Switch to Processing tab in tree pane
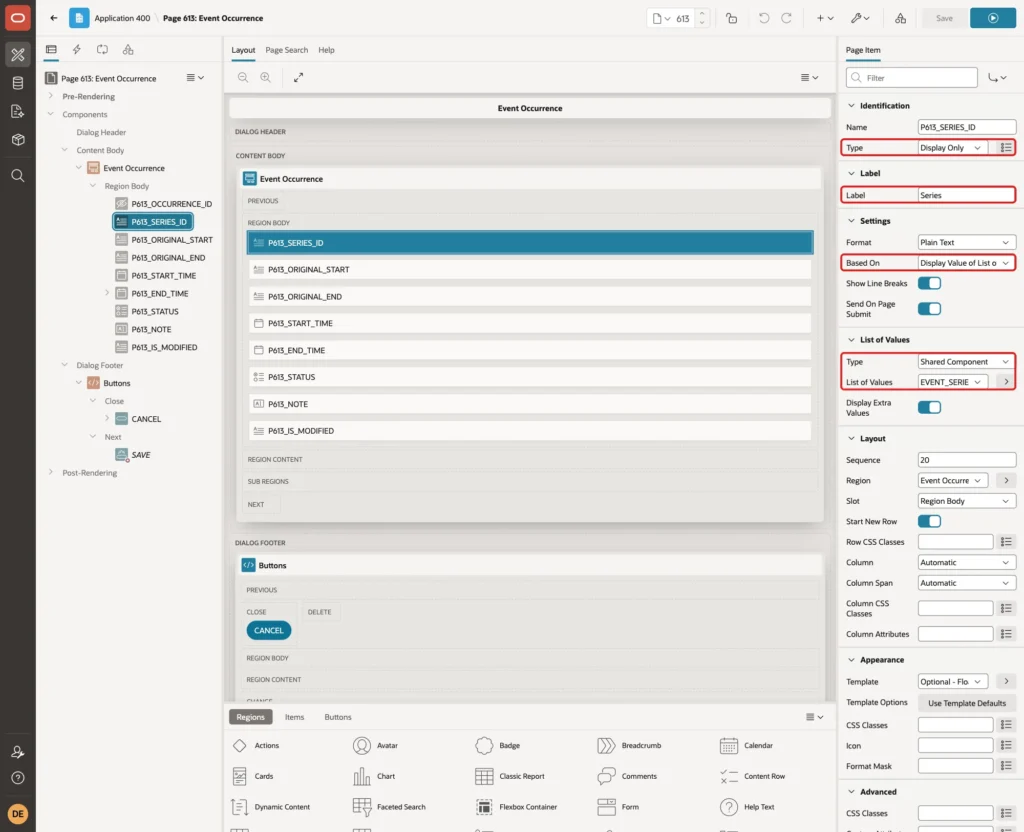 pyautogui.click(x=102, y=50)
